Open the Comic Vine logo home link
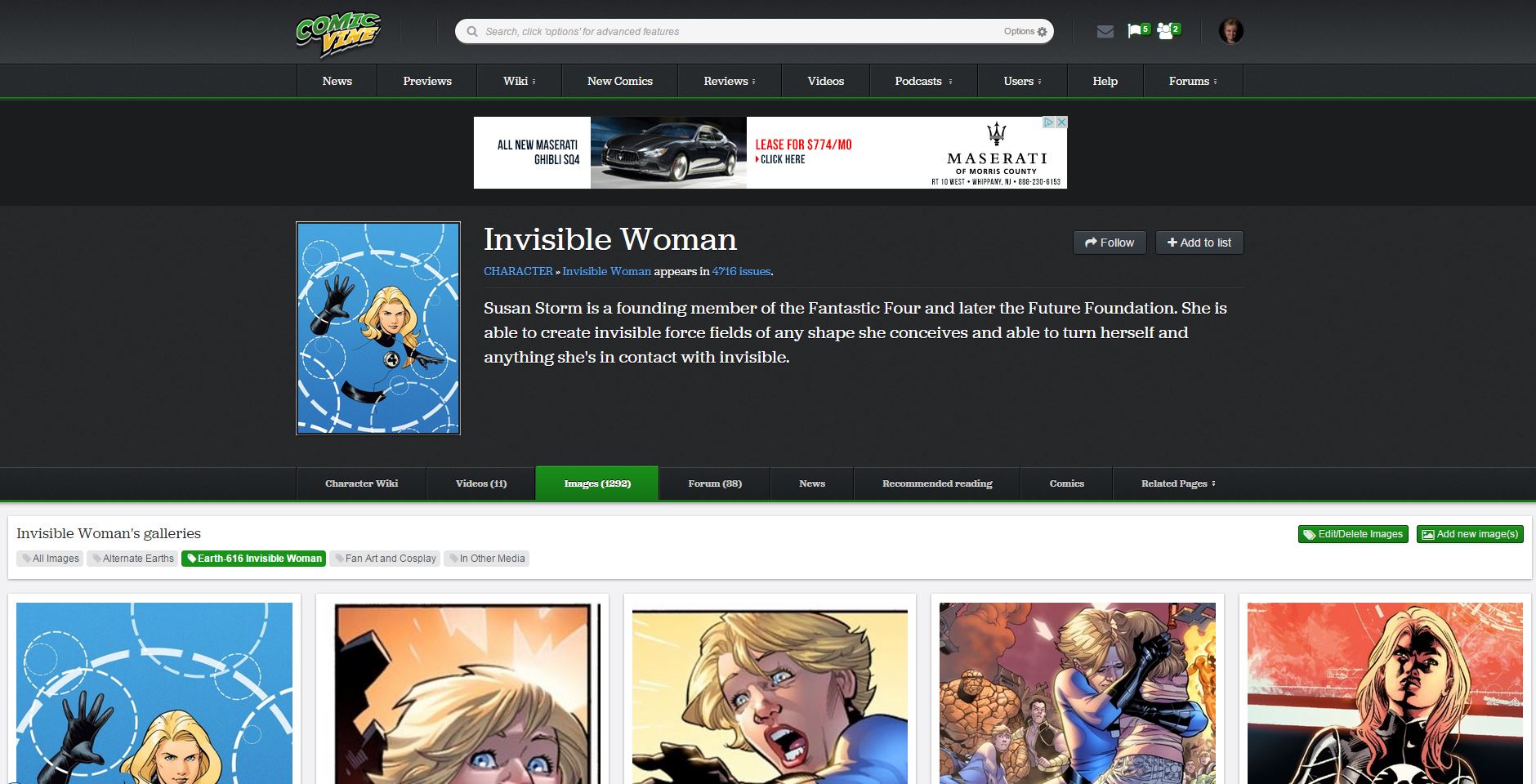The width and height of the screenshot is (1536, 784). [337, 34]
